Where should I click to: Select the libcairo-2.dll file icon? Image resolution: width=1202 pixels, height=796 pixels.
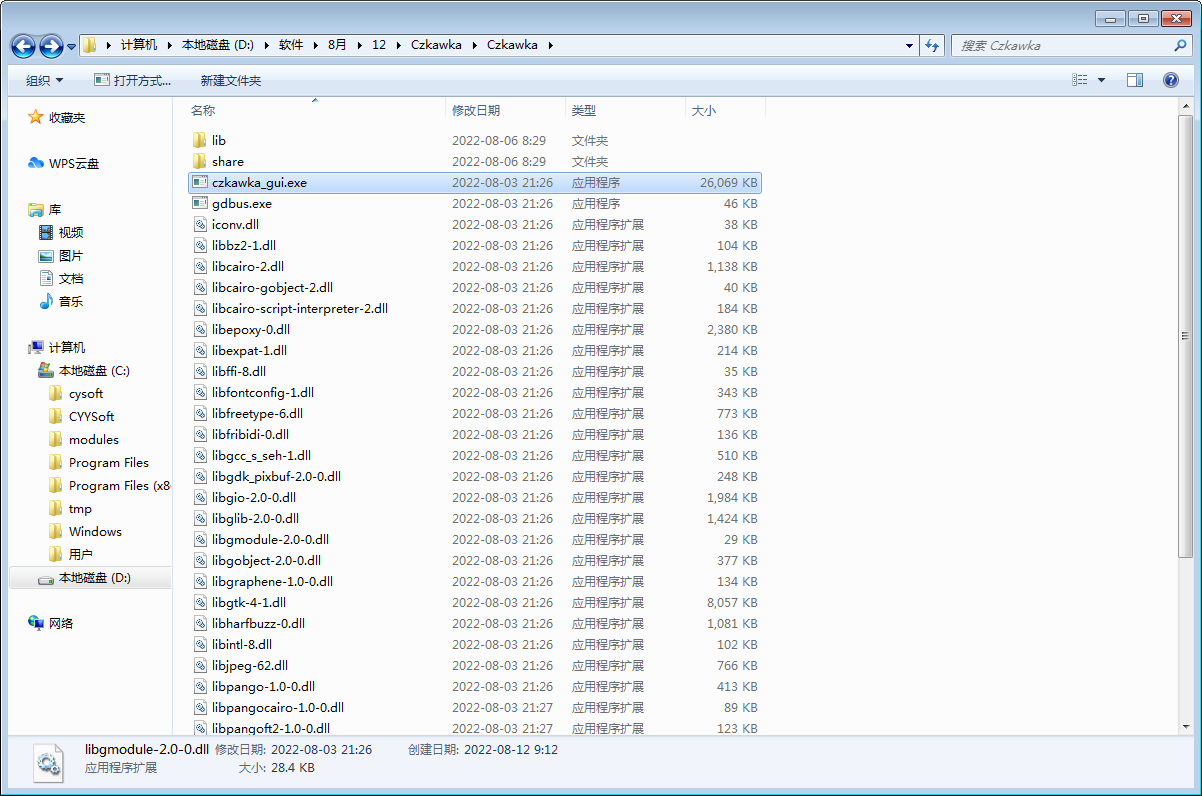pos(199,266)
